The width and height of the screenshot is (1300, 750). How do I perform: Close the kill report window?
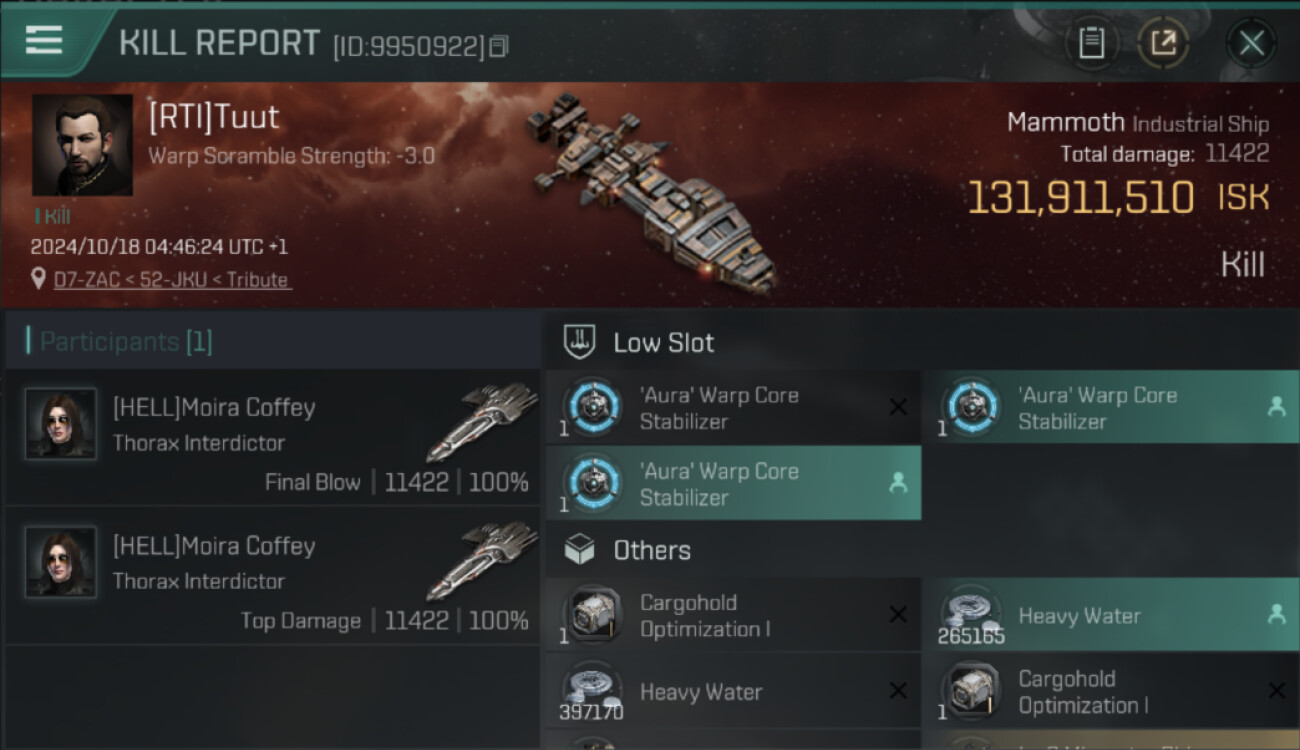point(1251,43)
